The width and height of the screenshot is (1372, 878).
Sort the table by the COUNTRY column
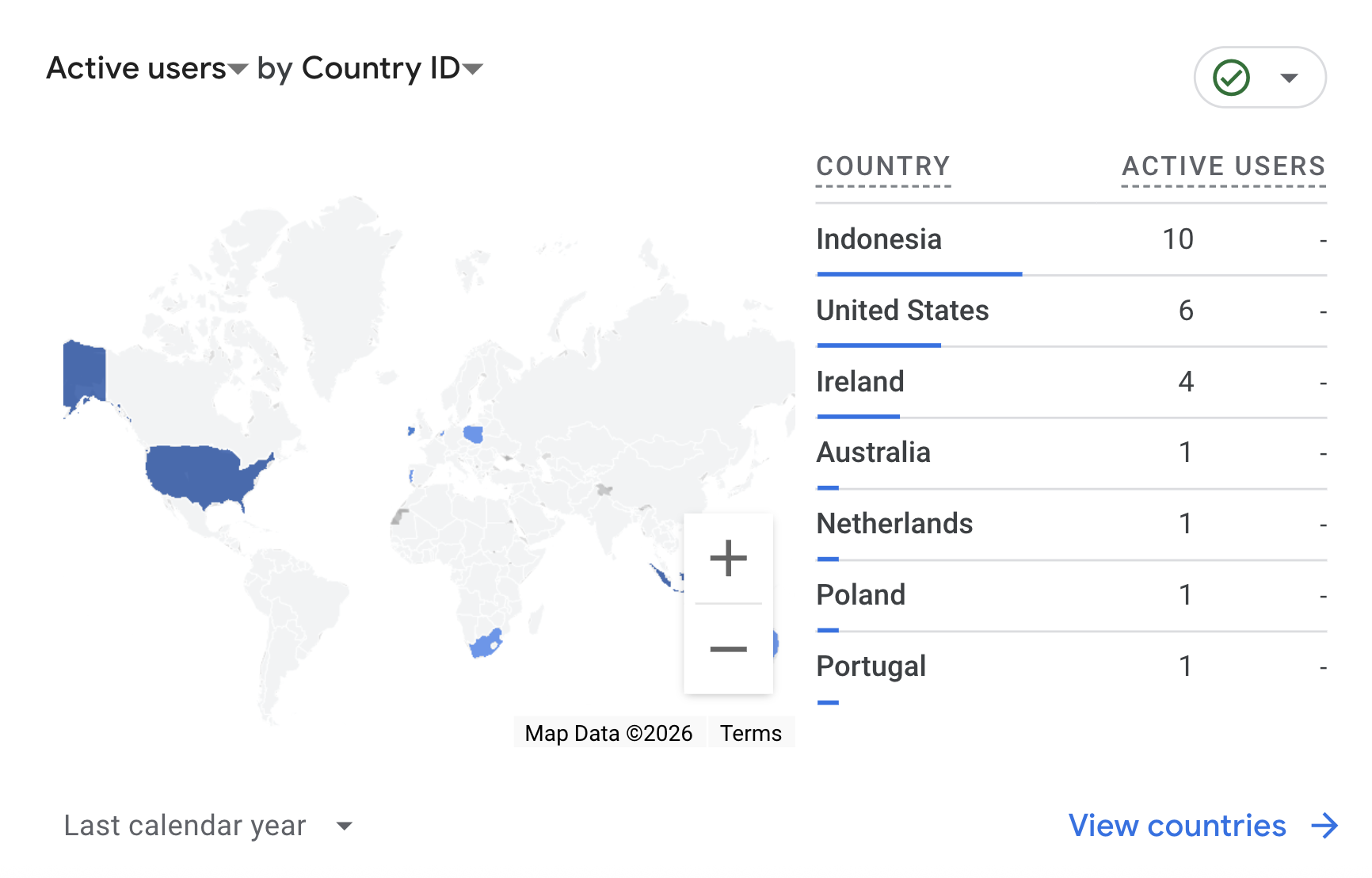coord(883,166)
